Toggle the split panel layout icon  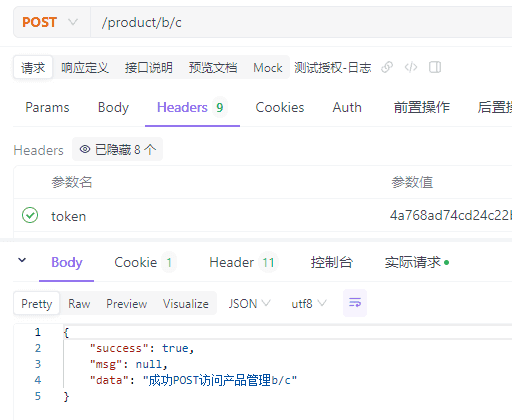[435, 67]
